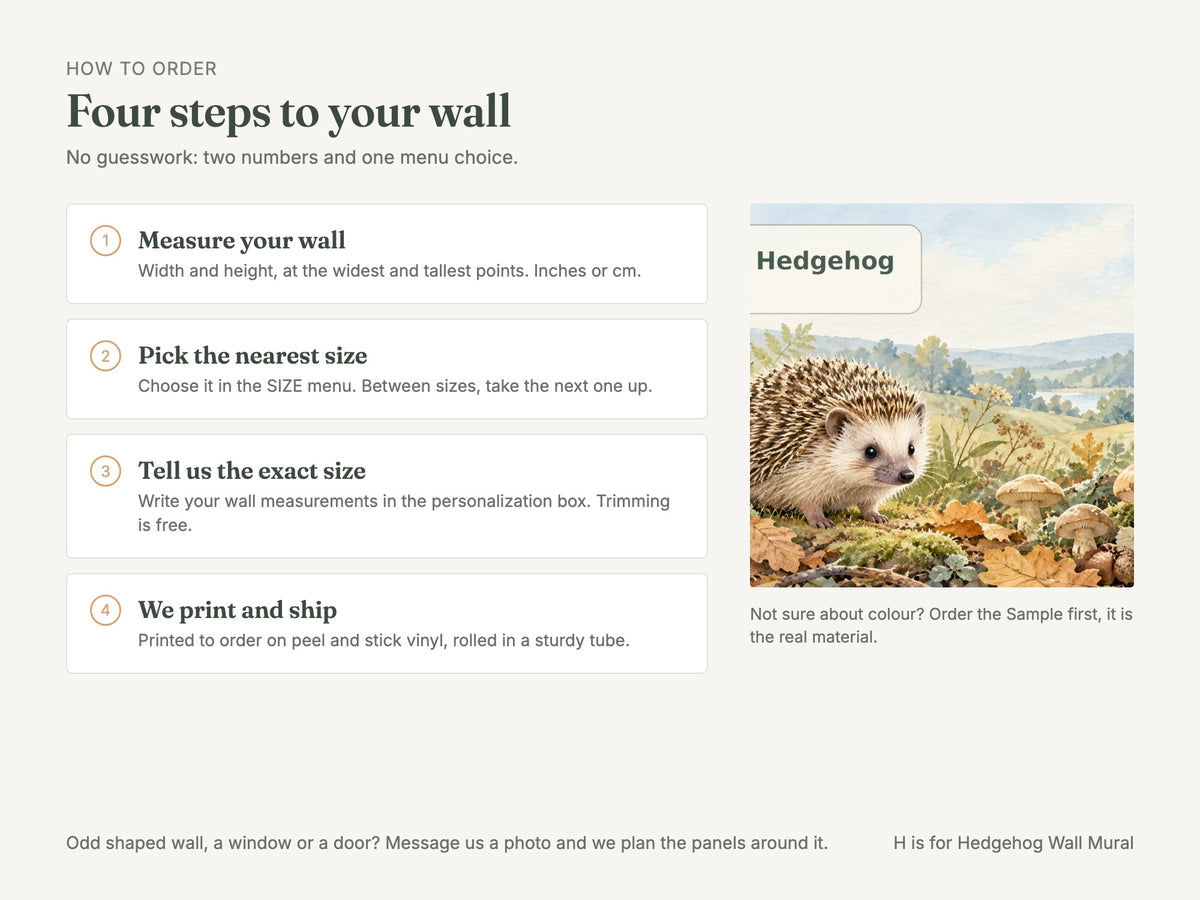The width and height of the screenshot is (1200, 900).
Task: Click the Four steps to your wall title
Action: tap(289, 111)
